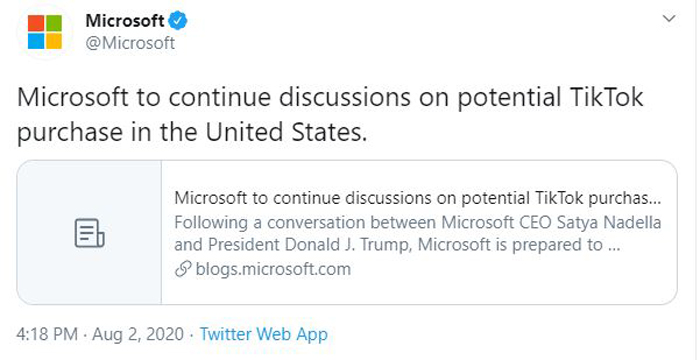
Task: Click the green square of the Microsoft logo
Action: [x=54, y=23]
